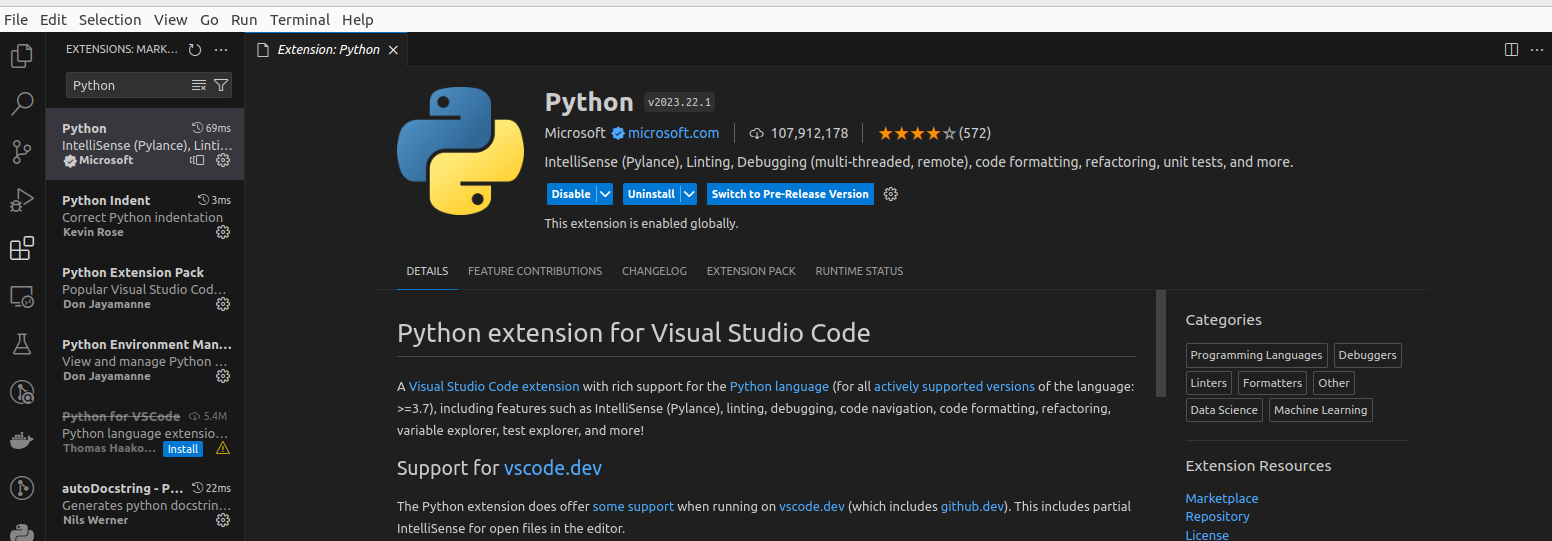The height and width of the screenshot is (541, 1552).
Task: Open Run and Debug view icon
Action: pos(22,200)
